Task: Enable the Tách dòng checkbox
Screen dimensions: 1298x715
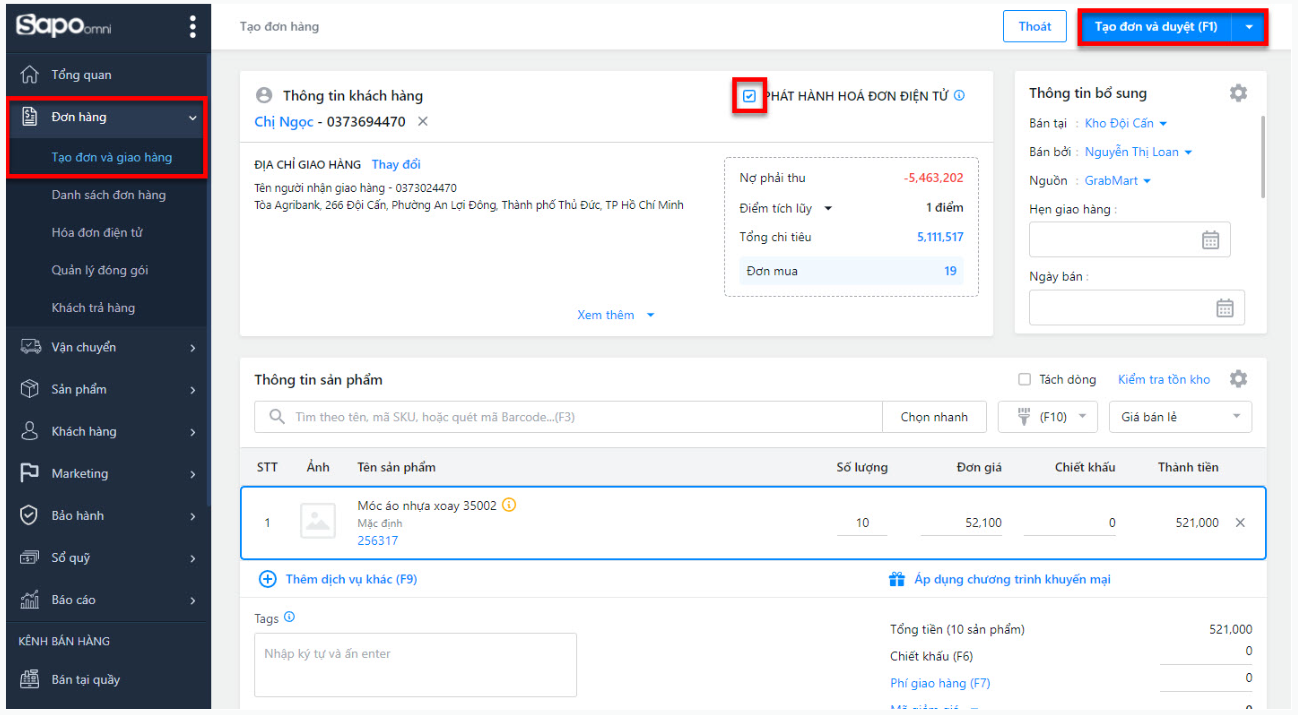Action: pos(1024,379)
